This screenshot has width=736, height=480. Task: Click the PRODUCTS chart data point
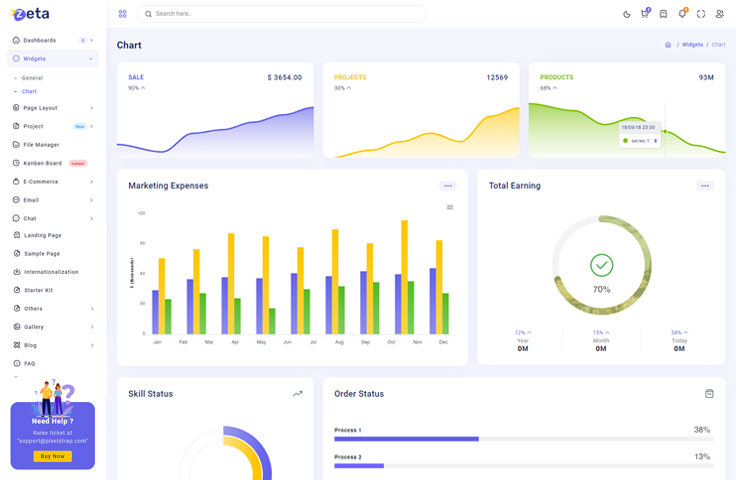pyautogui.click(x=665, y=132)
